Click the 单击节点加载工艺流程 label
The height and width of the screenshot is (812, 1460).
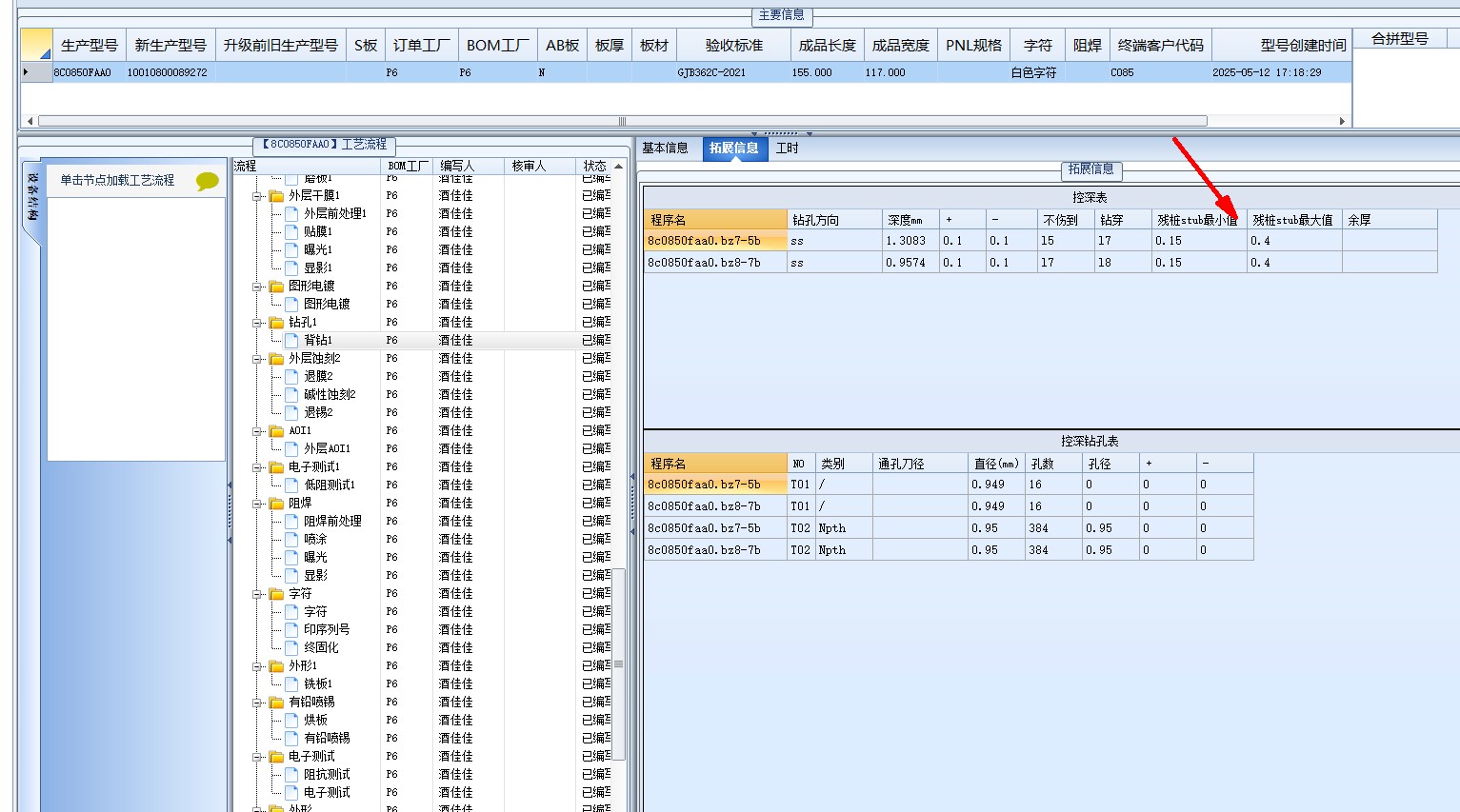coord(117,180)
